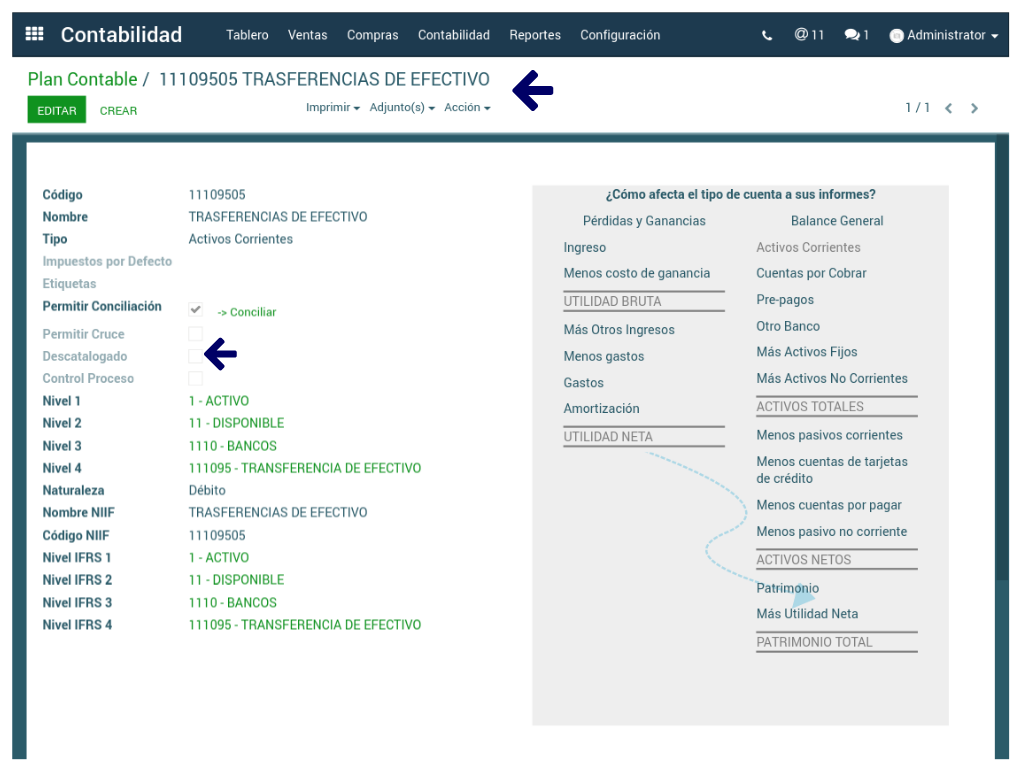Tick the Control Proceso checkbox

tap(196, 378)
